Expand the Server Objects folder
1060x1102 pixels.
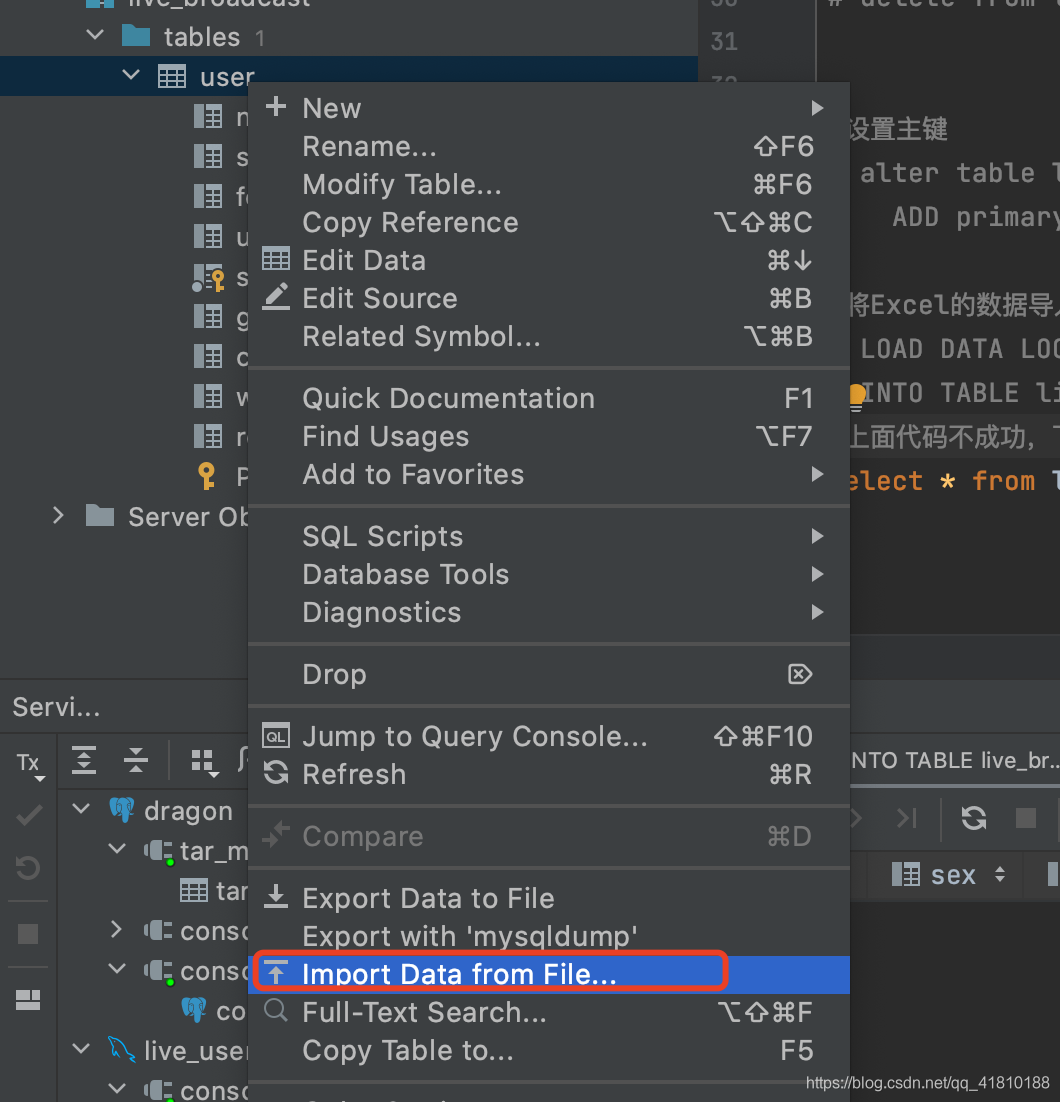(58, 516)
